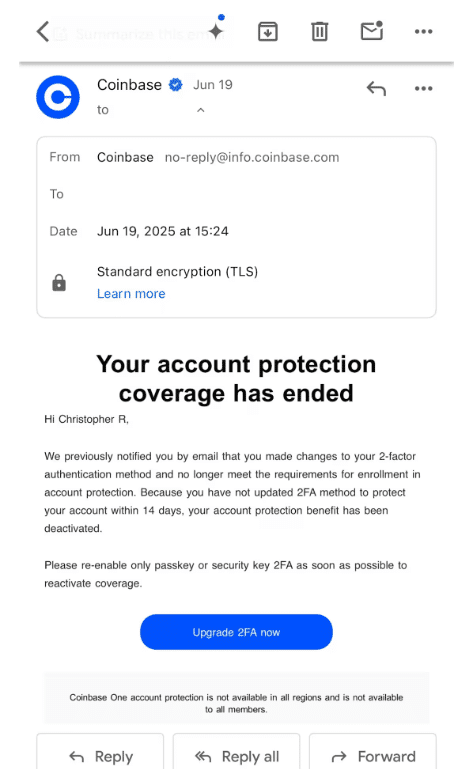
Task: Tap the Reply button
Action: [x=100, y=754]
